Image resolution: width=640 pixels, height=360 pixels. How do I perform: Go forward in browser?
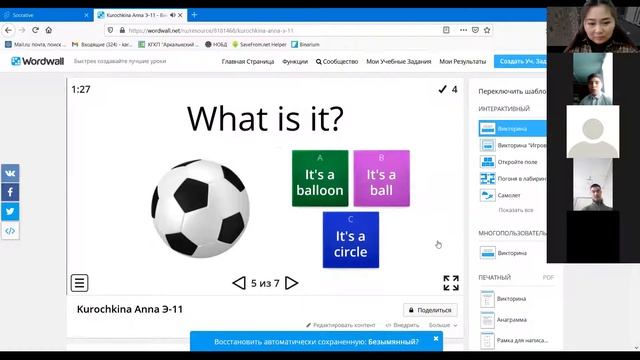pos(22,30)
